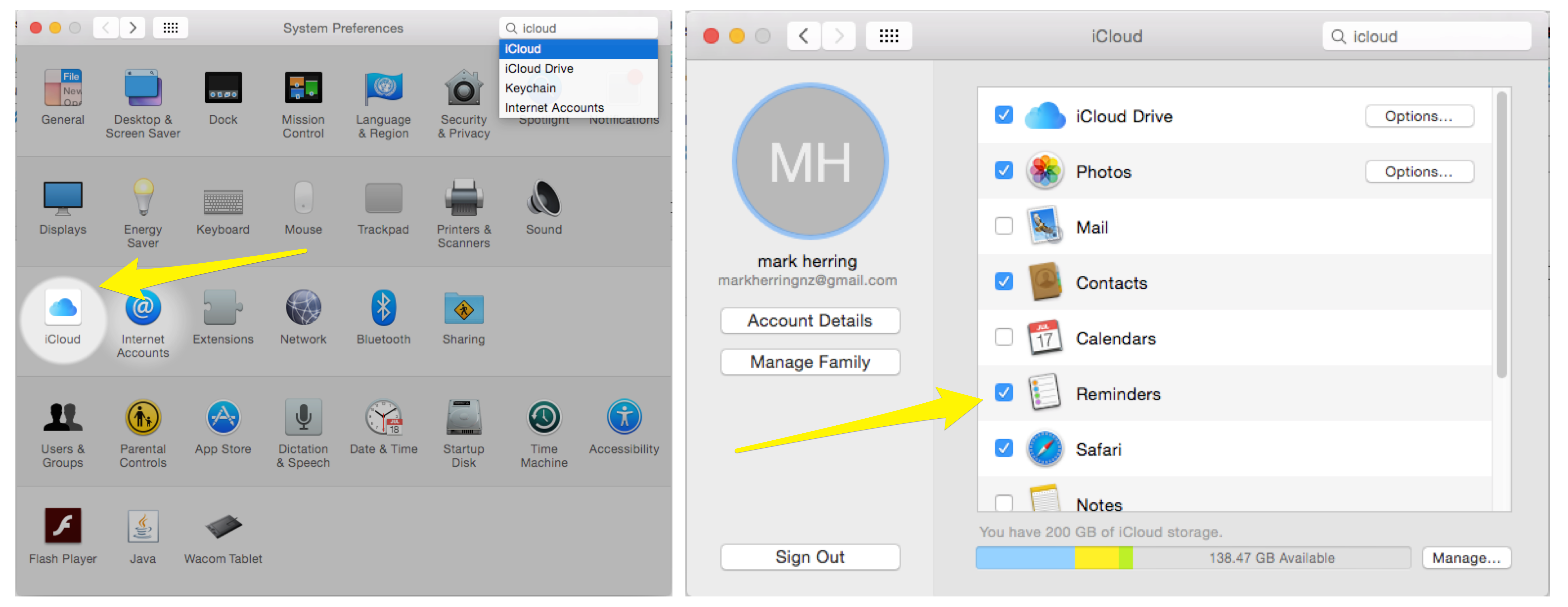Screen dimensions: 1568x607
Task: Go forward in System Preferences window
Action: click(x=133, y=27)
